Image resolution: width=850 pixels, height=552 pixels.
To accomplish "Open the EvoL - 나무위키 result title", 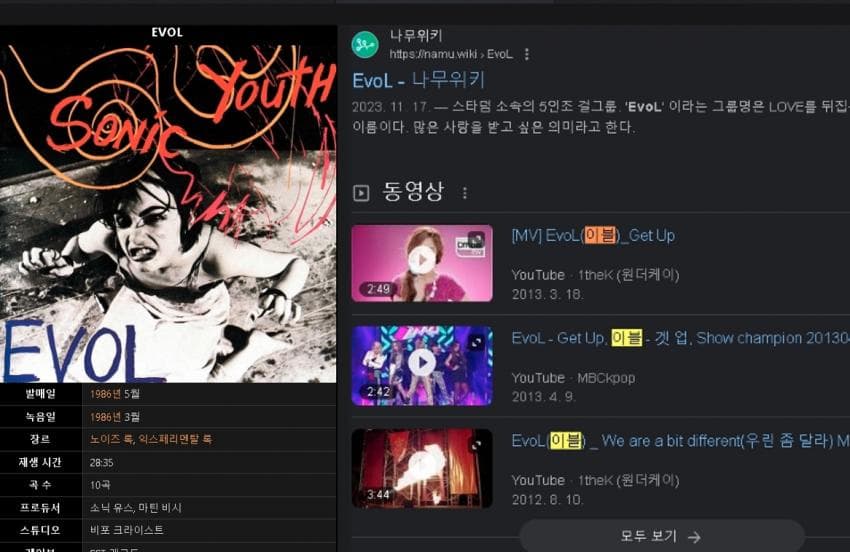I will [418, 81].
